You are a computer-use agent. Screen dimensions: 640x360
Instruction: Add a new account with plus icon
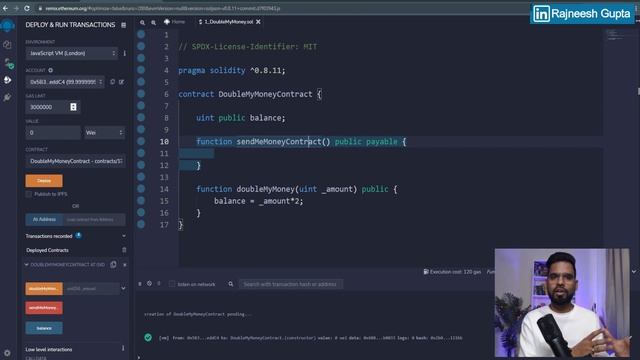pos(51,70)
